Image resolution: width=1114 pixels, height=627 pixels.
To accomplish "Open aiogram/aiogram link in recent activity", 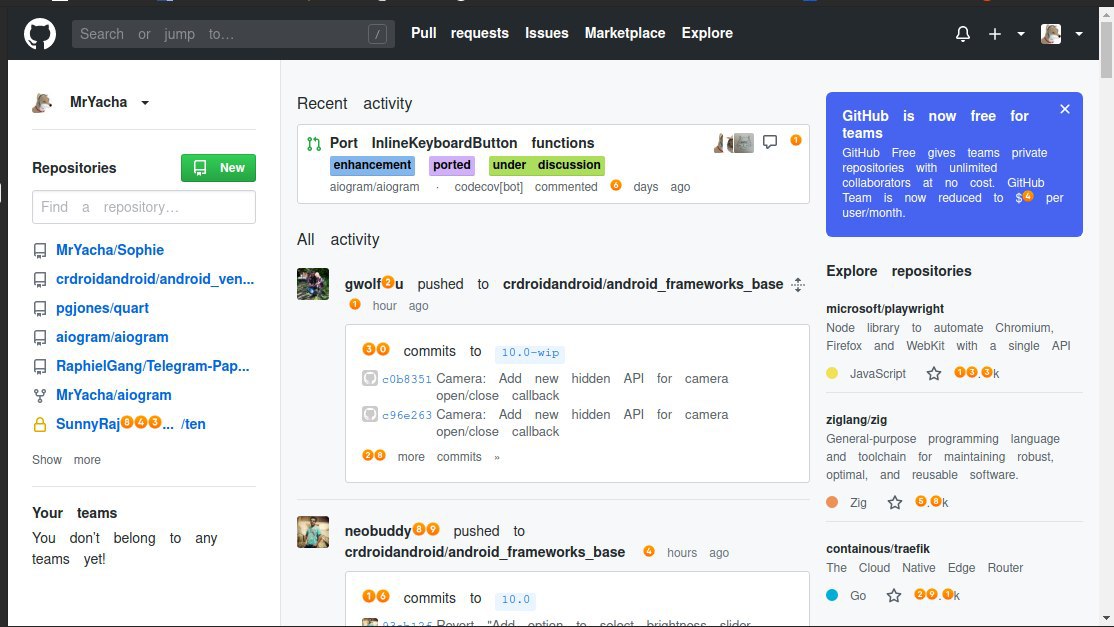I will (x=374, y=187).
